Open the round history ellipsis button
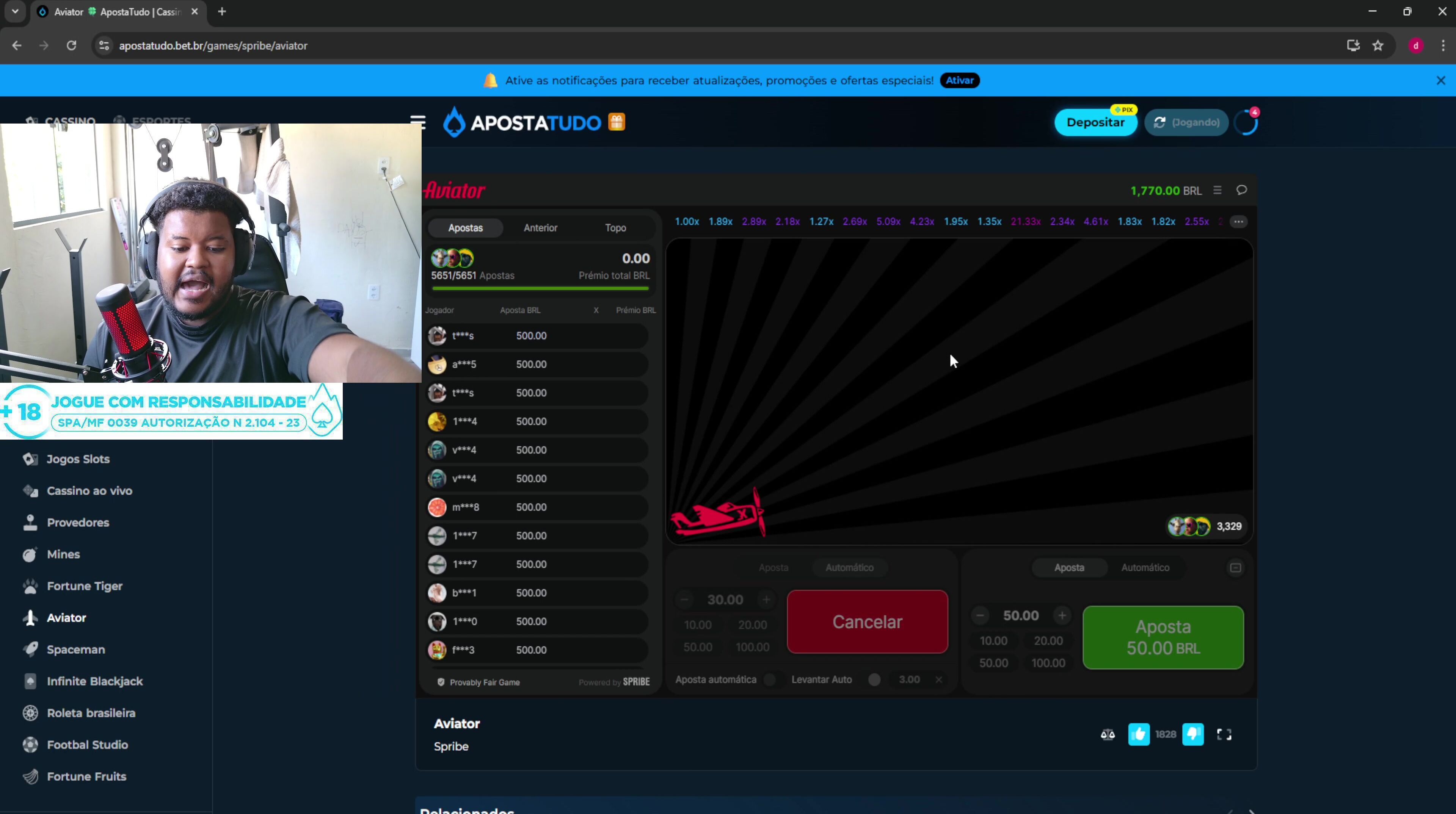Screen dimensions: 1456x814 (1238, 221)
